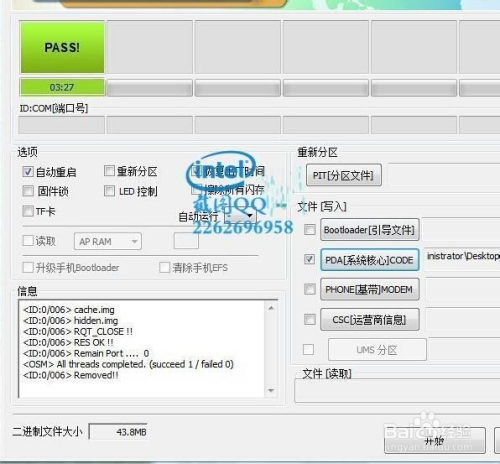The height and width of the screenshot is (464, 500).
Task: Check the 固件锁 option
Action: (28, 191)
